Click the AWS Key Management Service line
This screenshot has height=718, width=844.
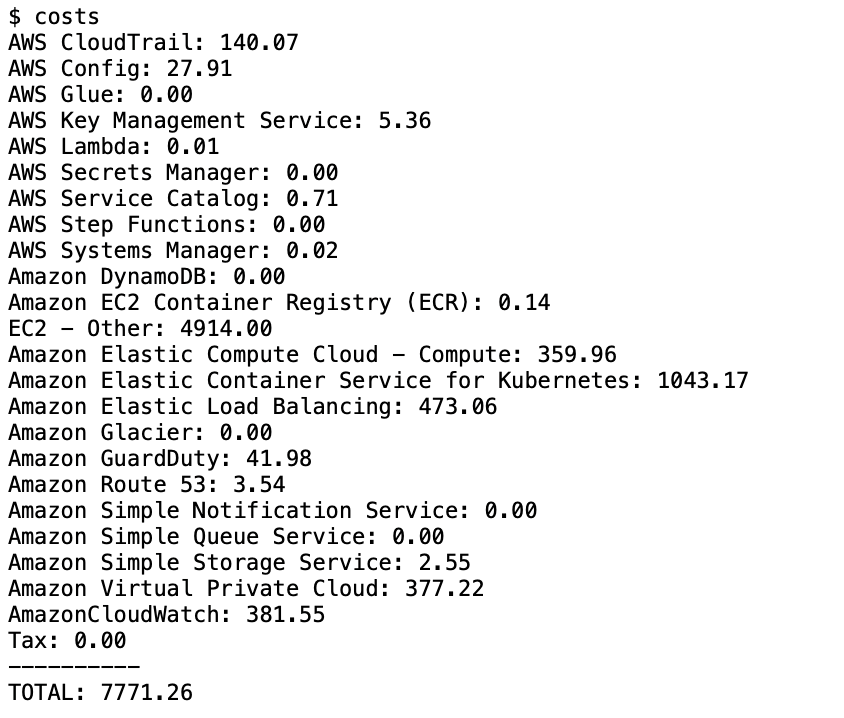pos(220,121)
